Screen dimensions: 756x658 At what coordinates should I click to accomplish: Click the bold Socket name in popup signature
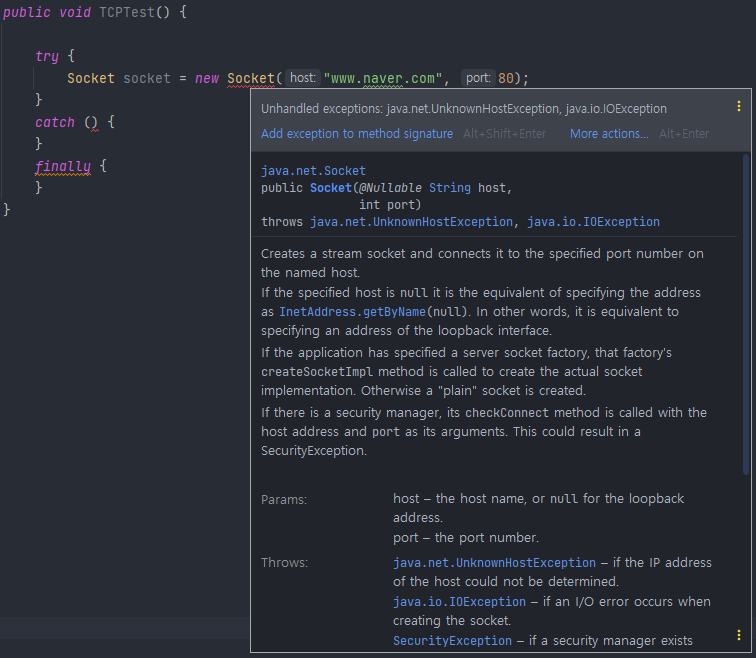coord(331,188)
